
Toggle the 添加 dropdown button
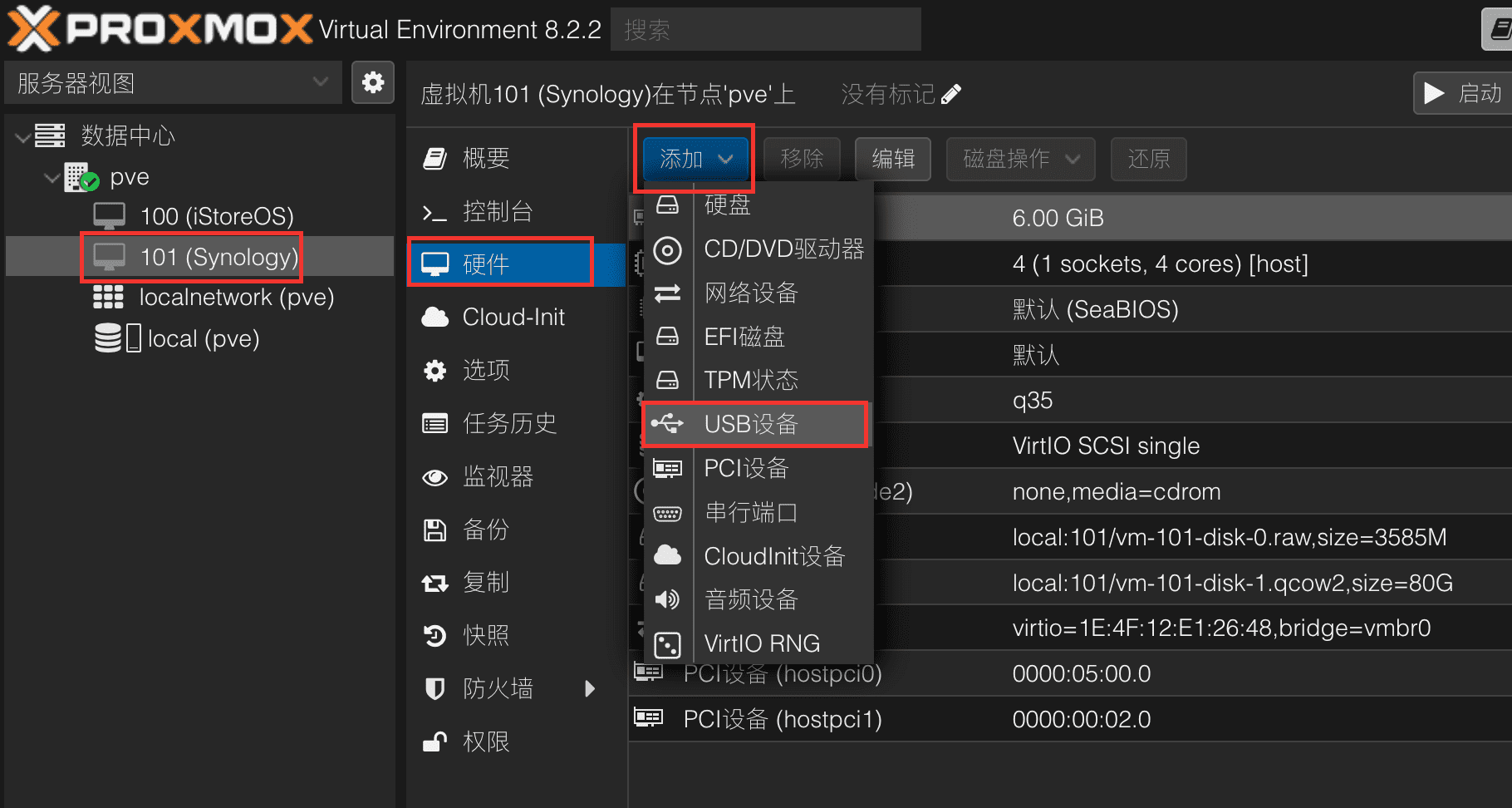(x=695, y=158)
